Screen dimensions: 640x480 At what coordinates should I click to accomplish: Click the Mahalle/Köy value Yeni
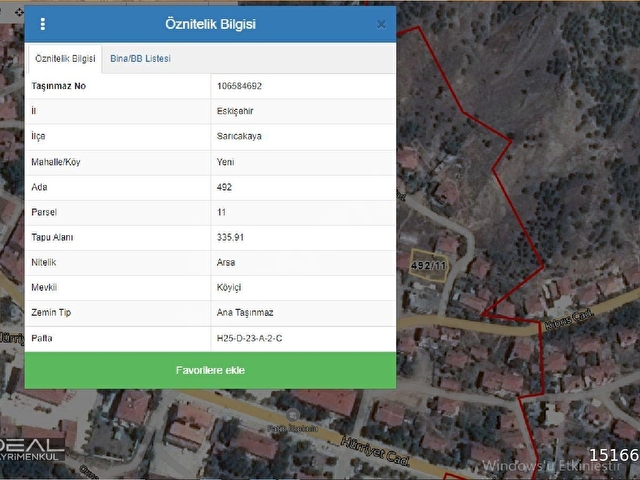tap(225, 162)
